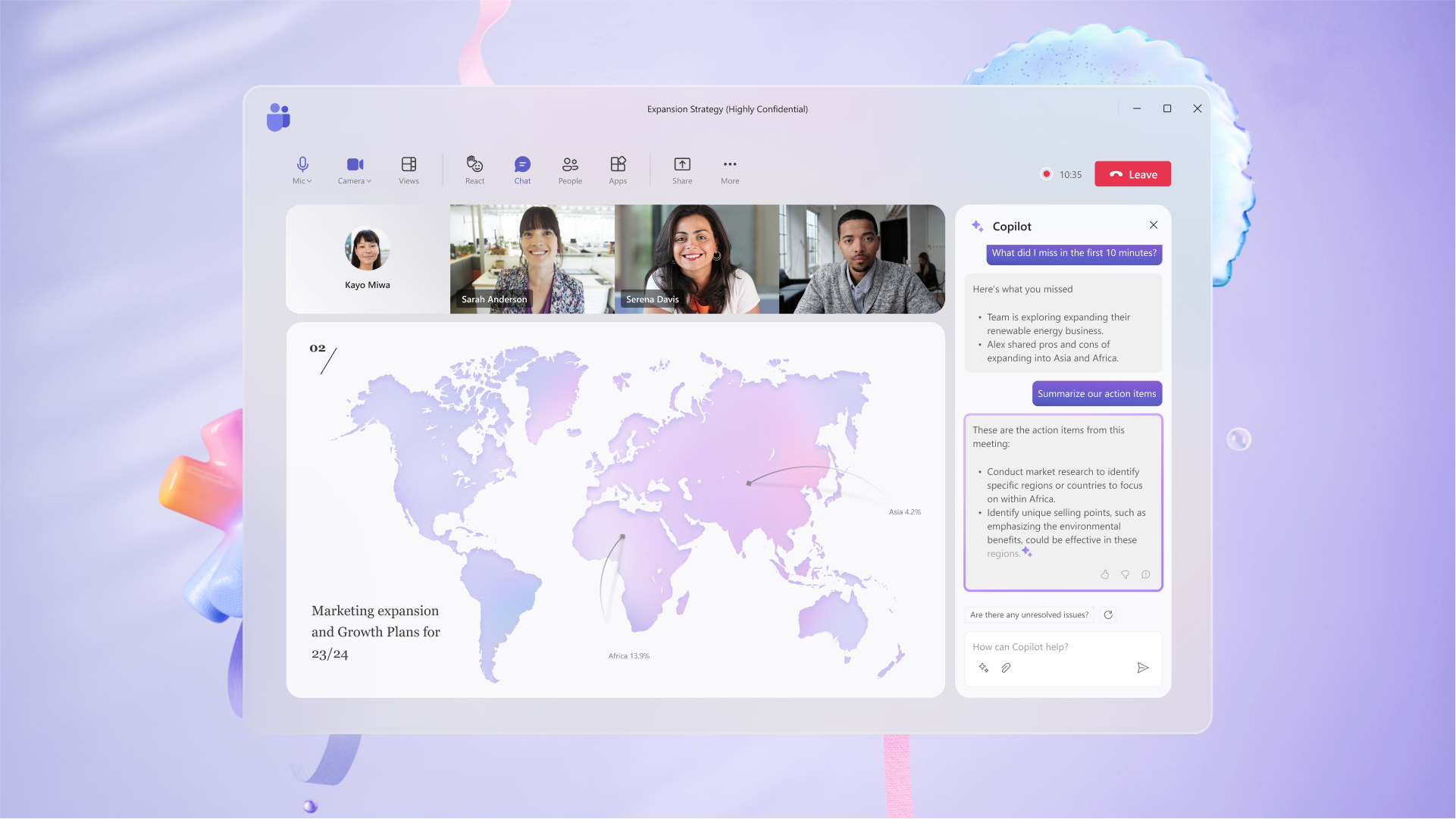Select the Chat tab
The width and height of the screenshot is (1456, 819).
point(522,169)
